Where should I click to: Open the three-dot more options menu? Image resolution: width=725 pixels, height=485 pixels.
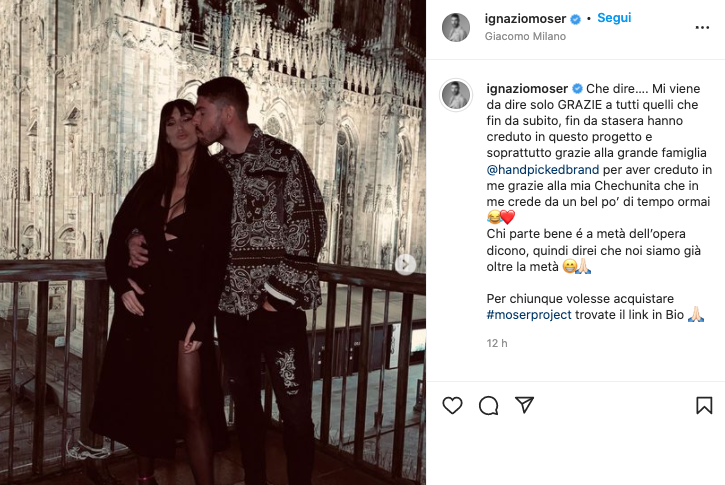pos(702,28)
